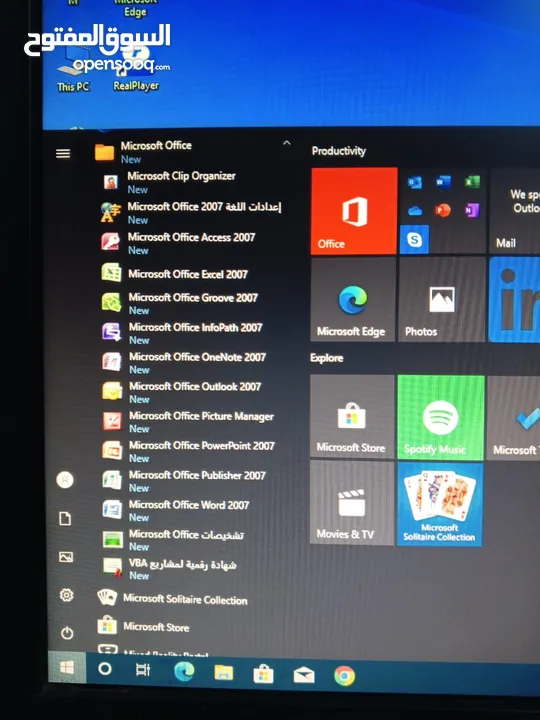Click Skype icon in Office apps tile
This screenshot has width=540, height=720.
click(414, 239)
